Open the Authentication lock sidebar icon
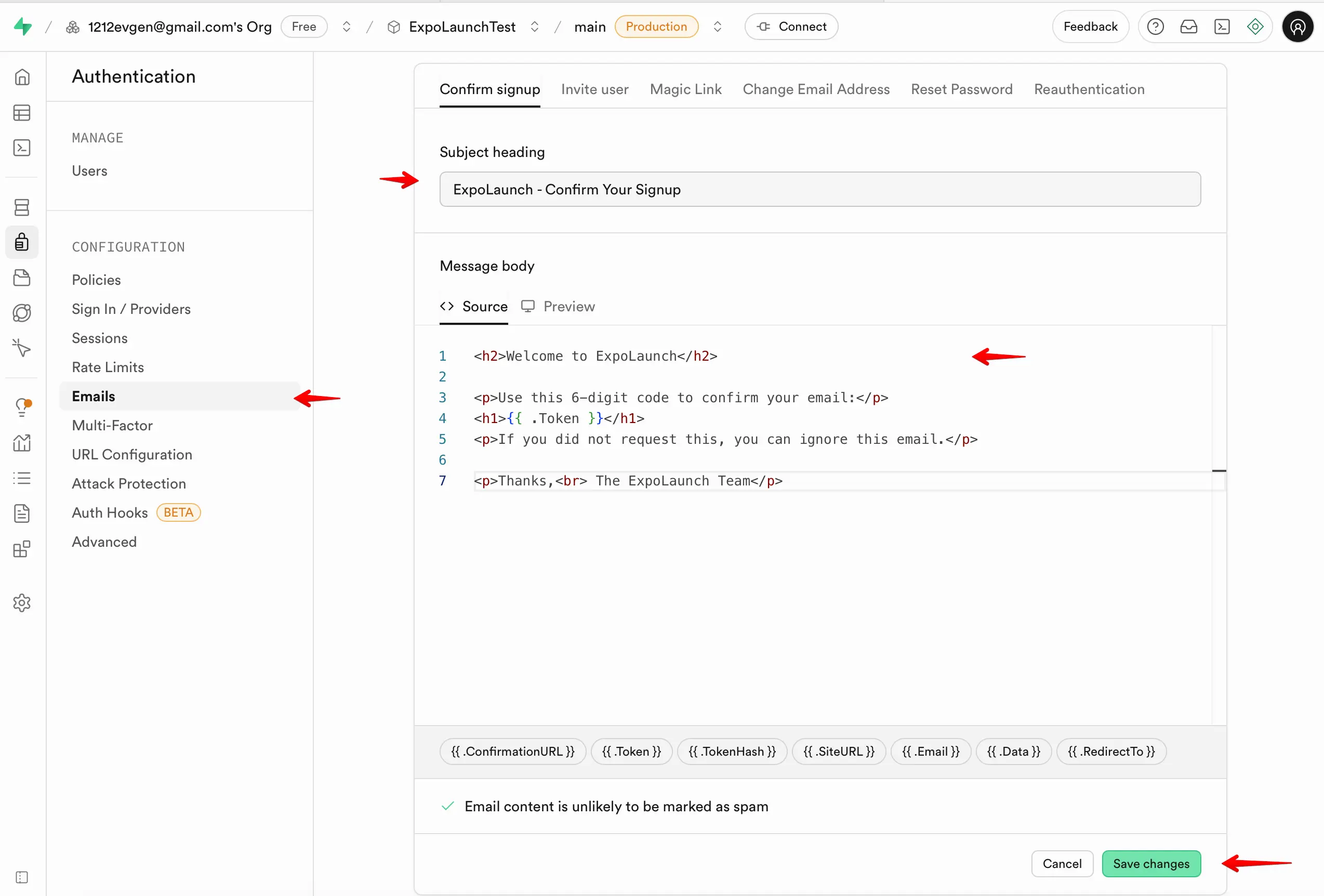The height and width of the screenshot is (896, 1324). pyautogui.click(x=22, y=242)
